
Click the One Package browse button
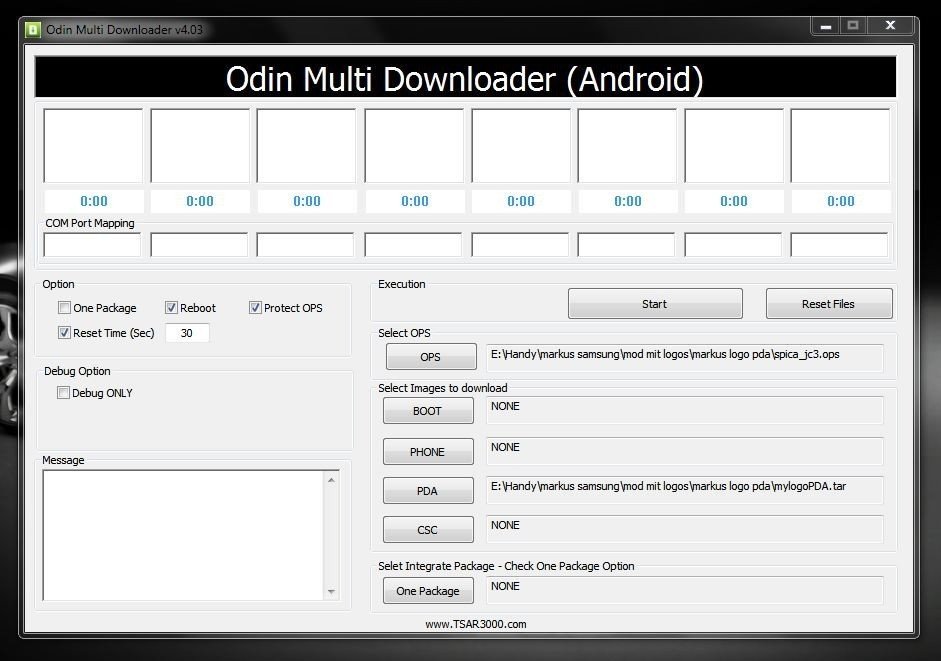(428, 591)
